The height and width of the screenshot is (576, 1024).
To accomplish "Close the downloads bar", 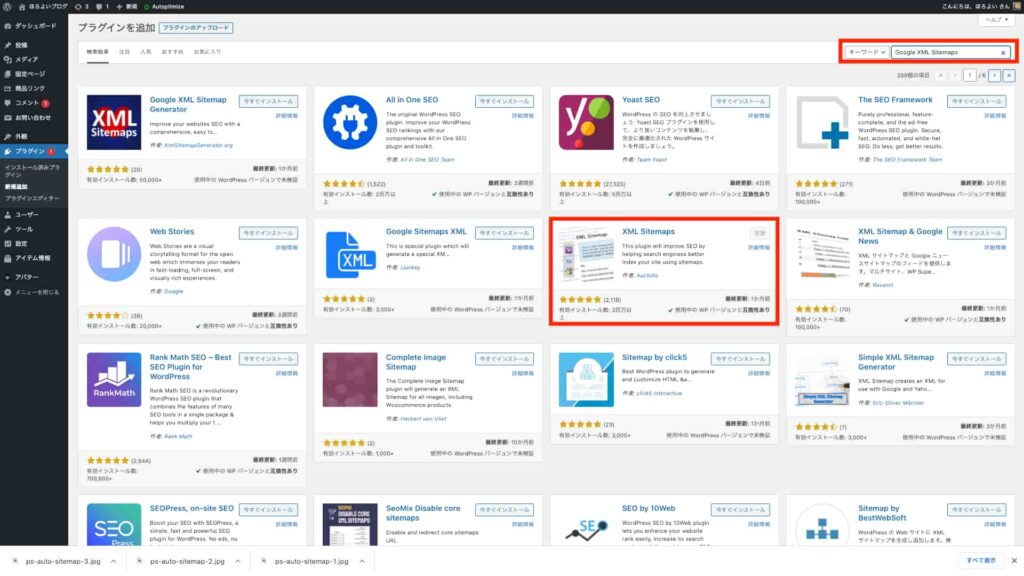I will tap(1014, 561).
